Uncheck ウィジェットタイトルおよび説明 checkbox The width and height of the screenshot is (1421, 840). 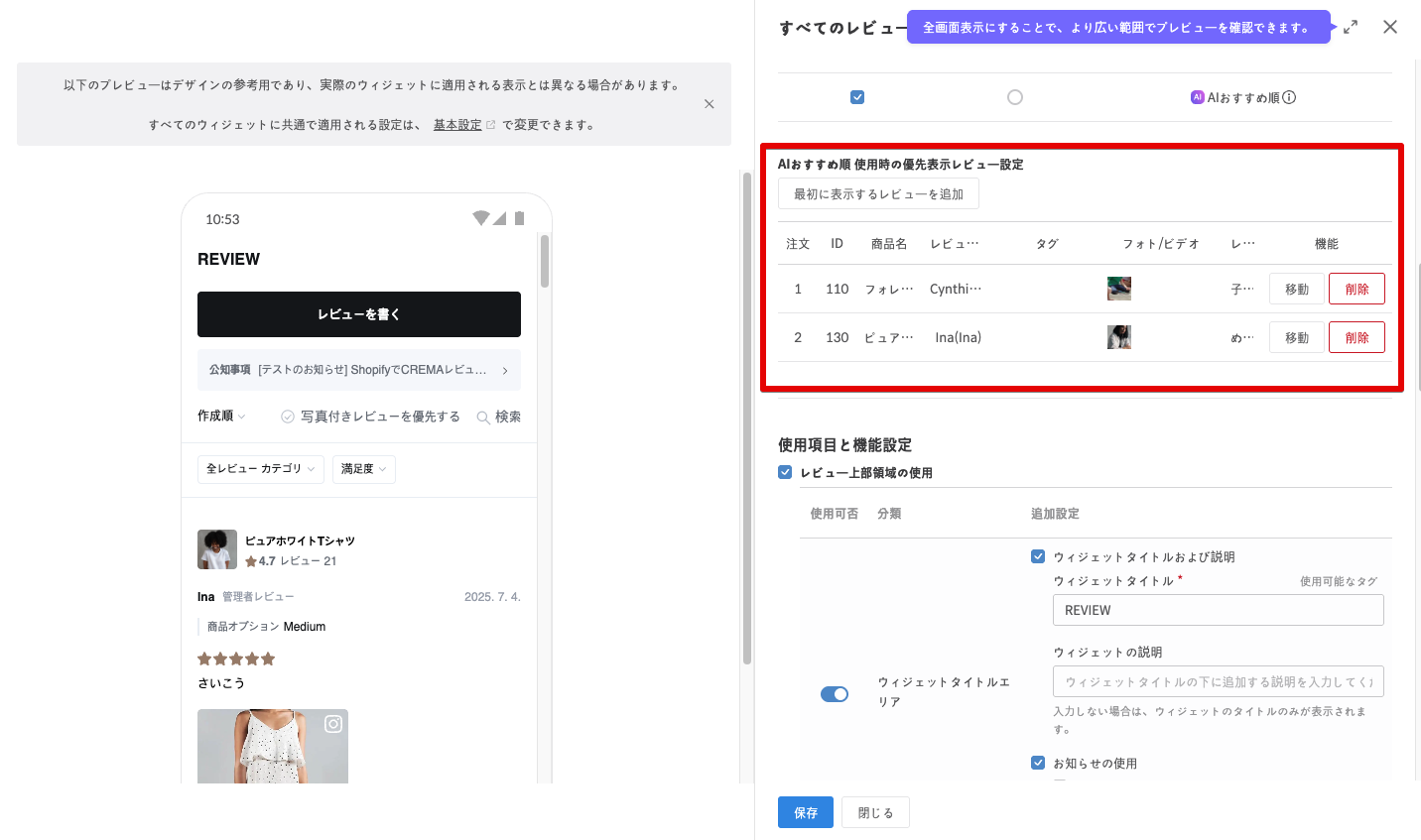pyautogui.click(x=1038, y=556)
